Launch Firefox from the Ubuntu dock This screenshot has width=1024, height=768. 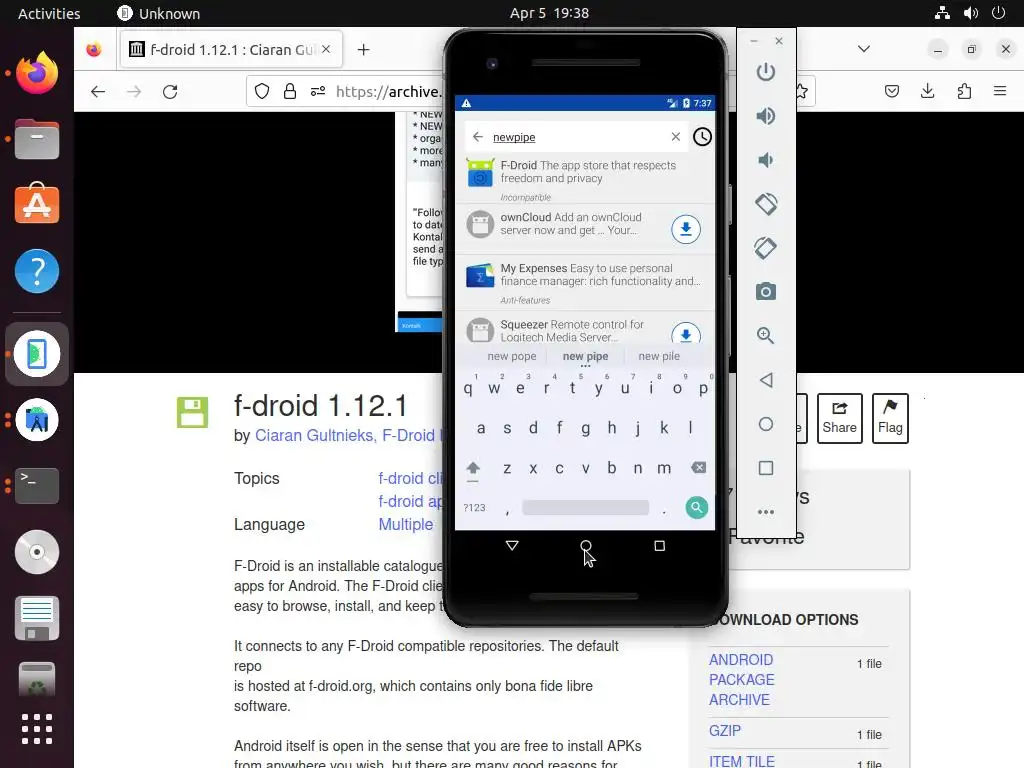pyautogui.click(x=37, y=73)
